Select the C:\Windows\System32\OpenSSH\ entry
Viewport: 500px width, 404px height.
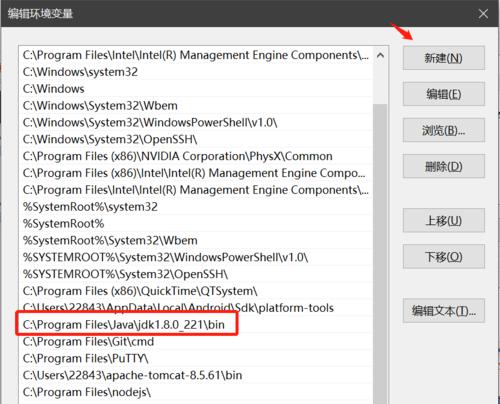[196, 139]
